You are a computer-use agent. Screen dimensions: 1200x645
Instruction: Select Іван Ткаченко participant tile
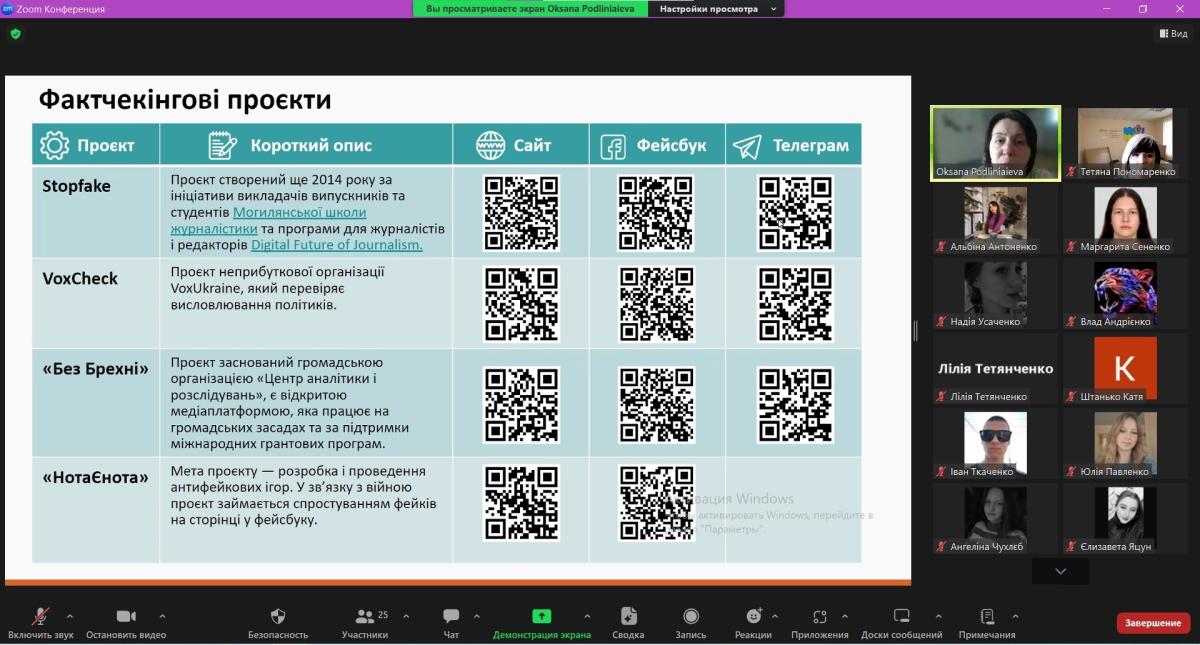pyautogui.click(x=996, y=444)
